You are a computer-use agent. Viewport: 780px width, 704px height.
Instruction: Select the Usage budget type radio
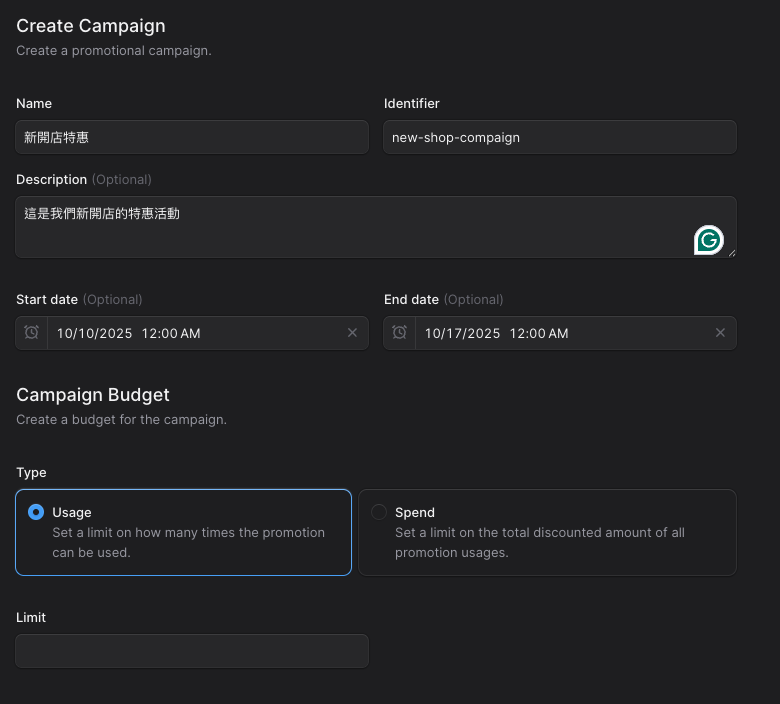36,512
